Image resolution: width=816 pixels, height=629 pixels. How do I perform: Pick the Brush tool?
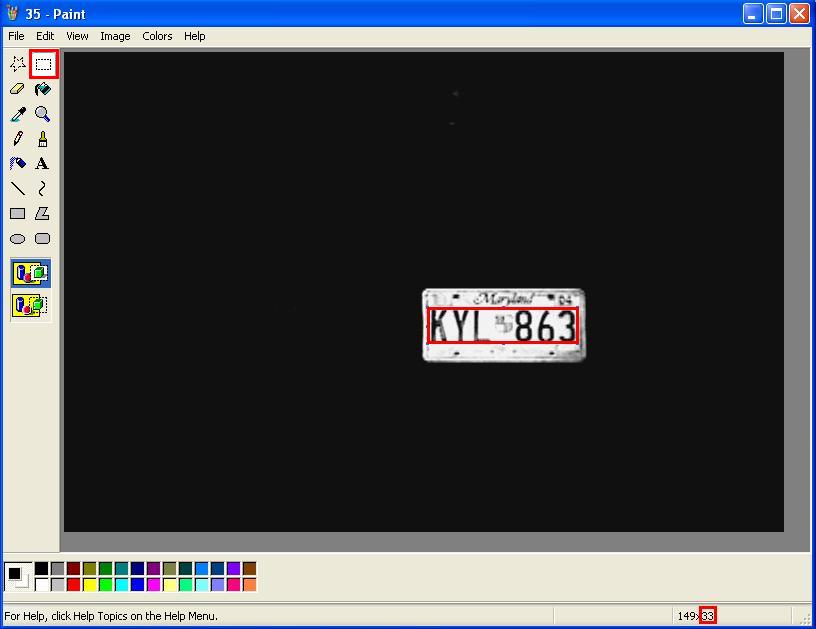43,139
